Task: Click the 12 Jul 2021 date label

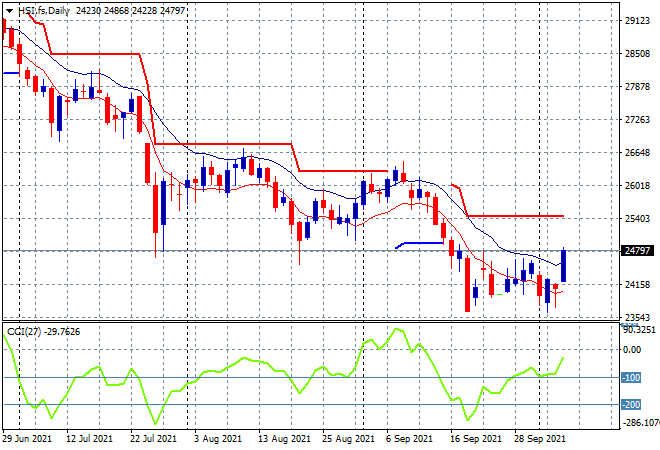Action: (x=89, y=439)
